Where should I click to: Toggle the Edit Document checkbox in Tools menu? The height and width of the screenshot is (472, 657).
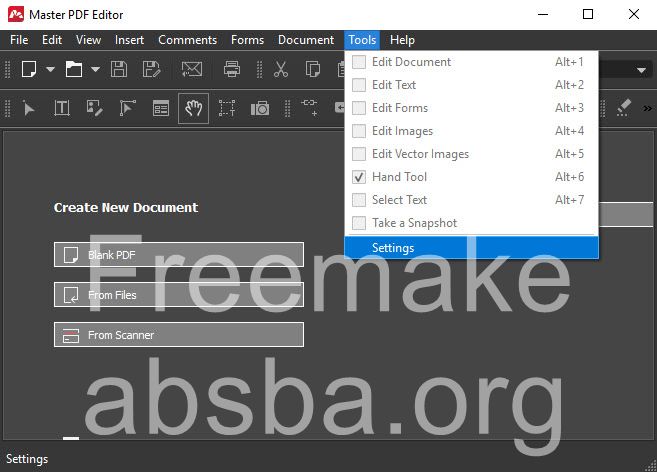pos(359,62)
